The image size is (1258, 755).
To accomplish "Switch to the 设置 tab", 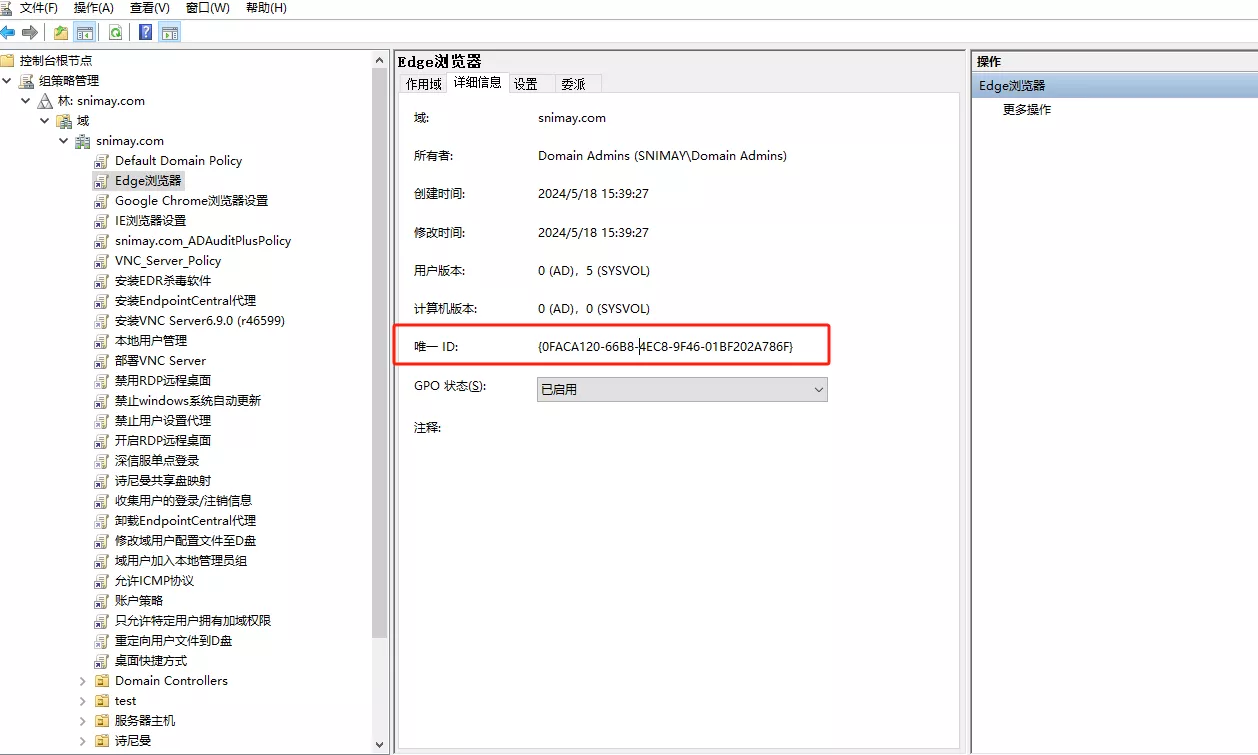I will tap(526, 84).
